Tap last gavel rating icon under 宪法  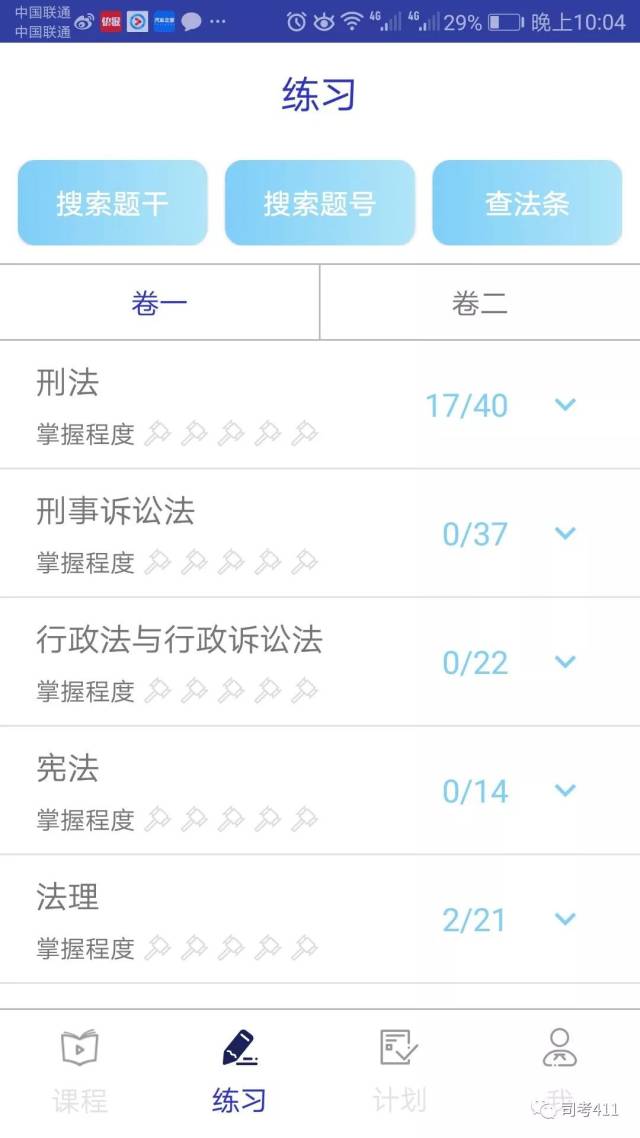click(x=304, y=820)
